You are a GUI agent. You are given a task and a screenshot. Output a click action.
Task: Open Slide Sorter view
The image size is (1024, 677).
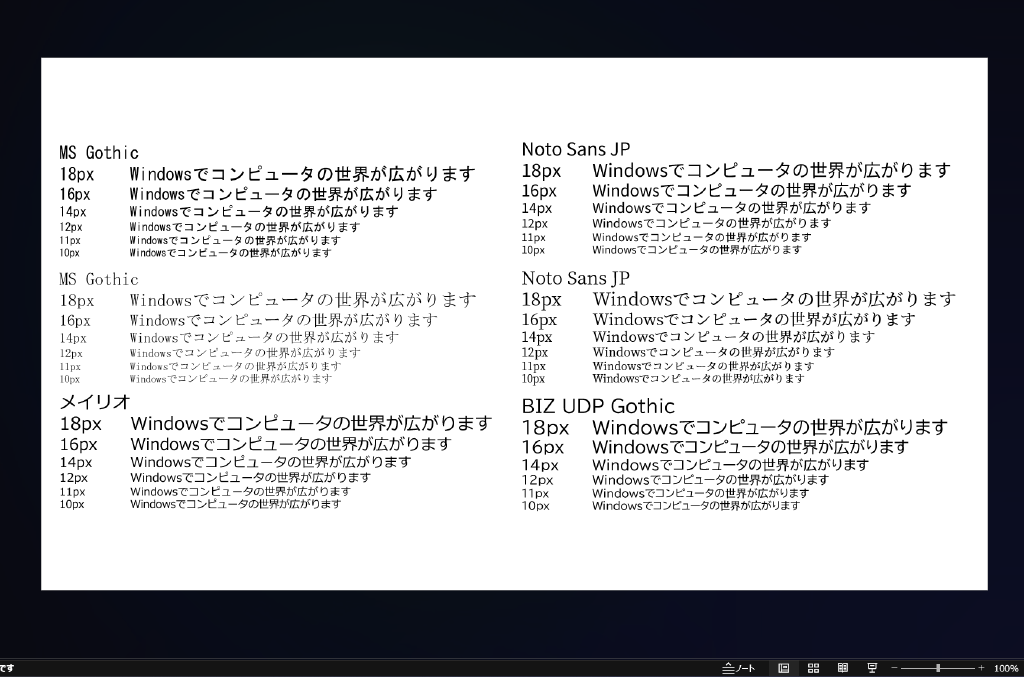(x=813, y=668)
